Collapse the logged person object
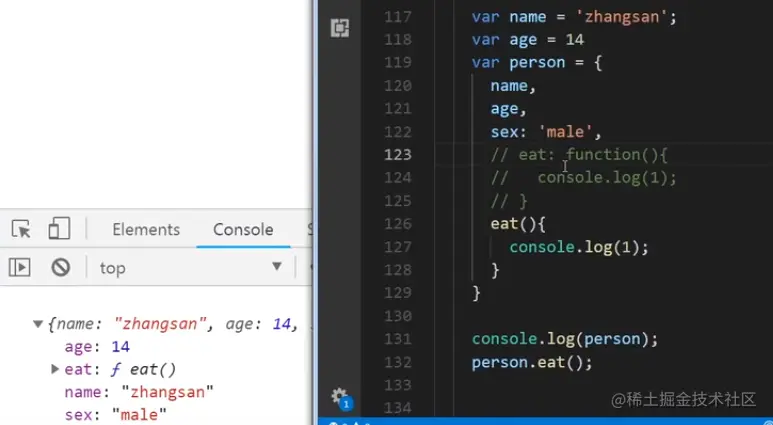 point(38,324)
